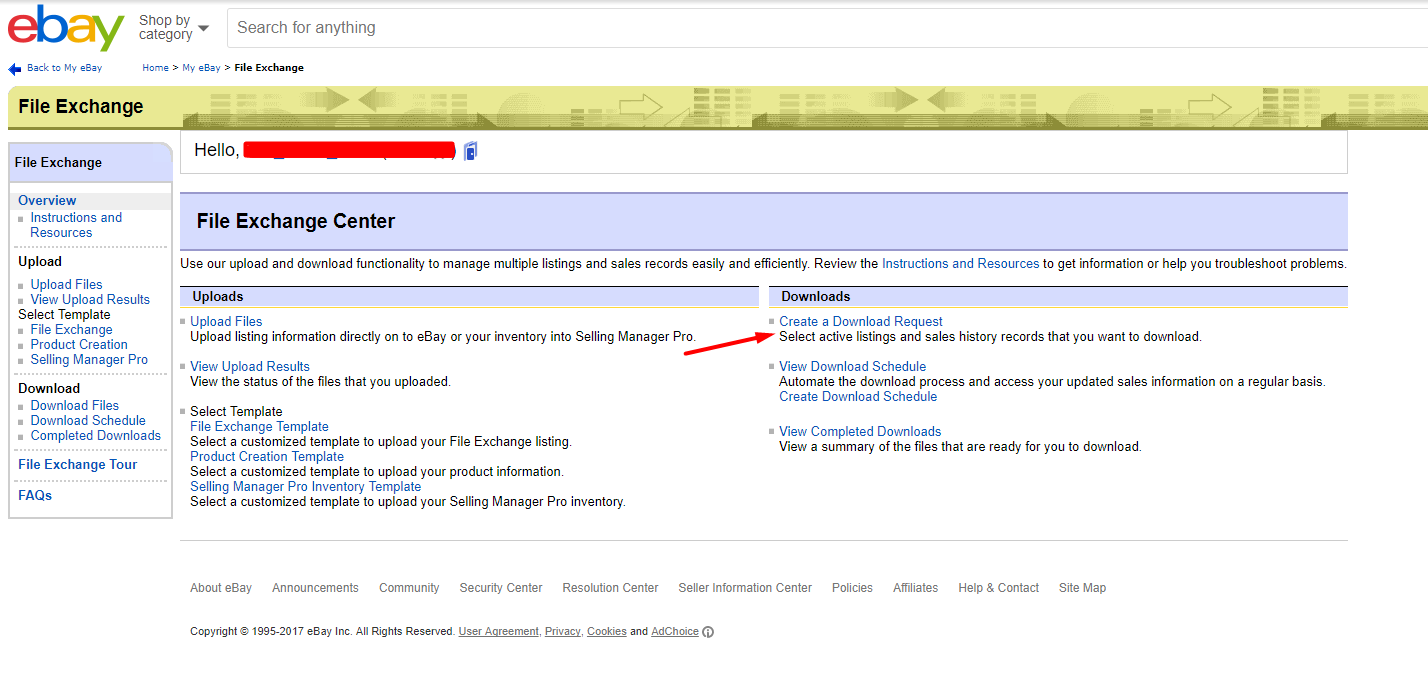Open Upload Files under the Uploads section

[x=226, y=322]
